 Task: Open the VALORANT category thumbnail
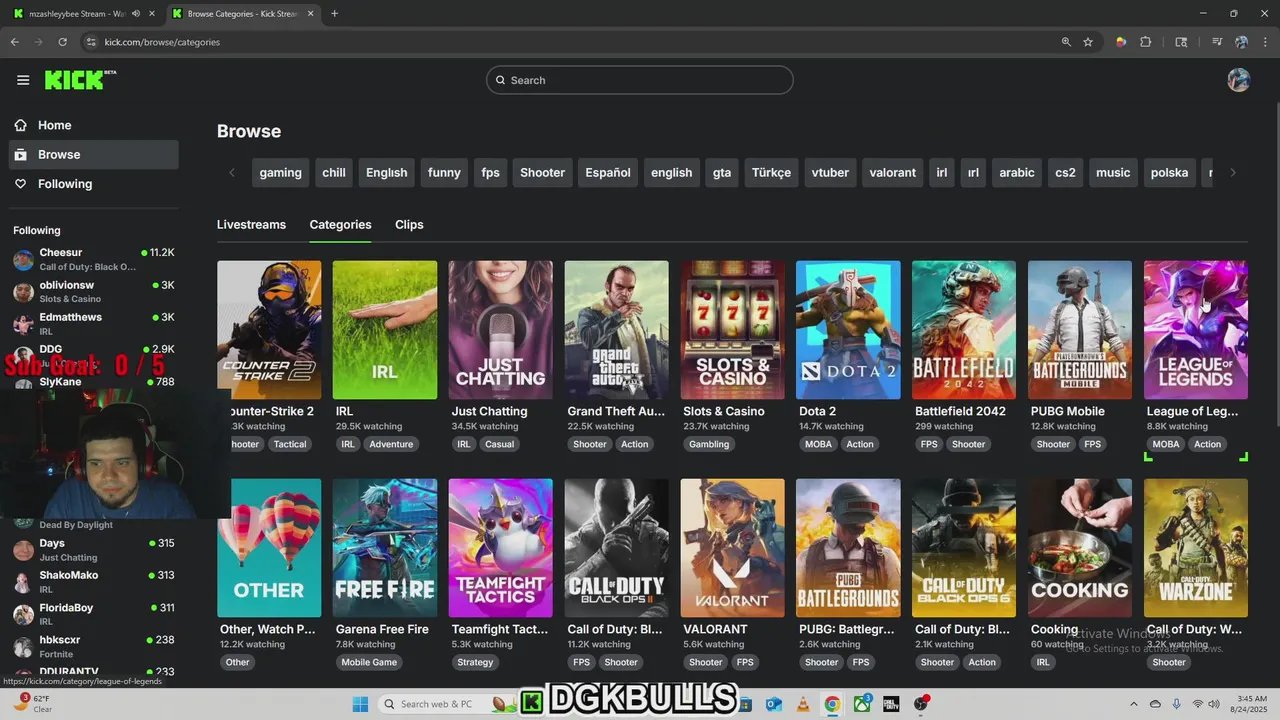point(732,548)
